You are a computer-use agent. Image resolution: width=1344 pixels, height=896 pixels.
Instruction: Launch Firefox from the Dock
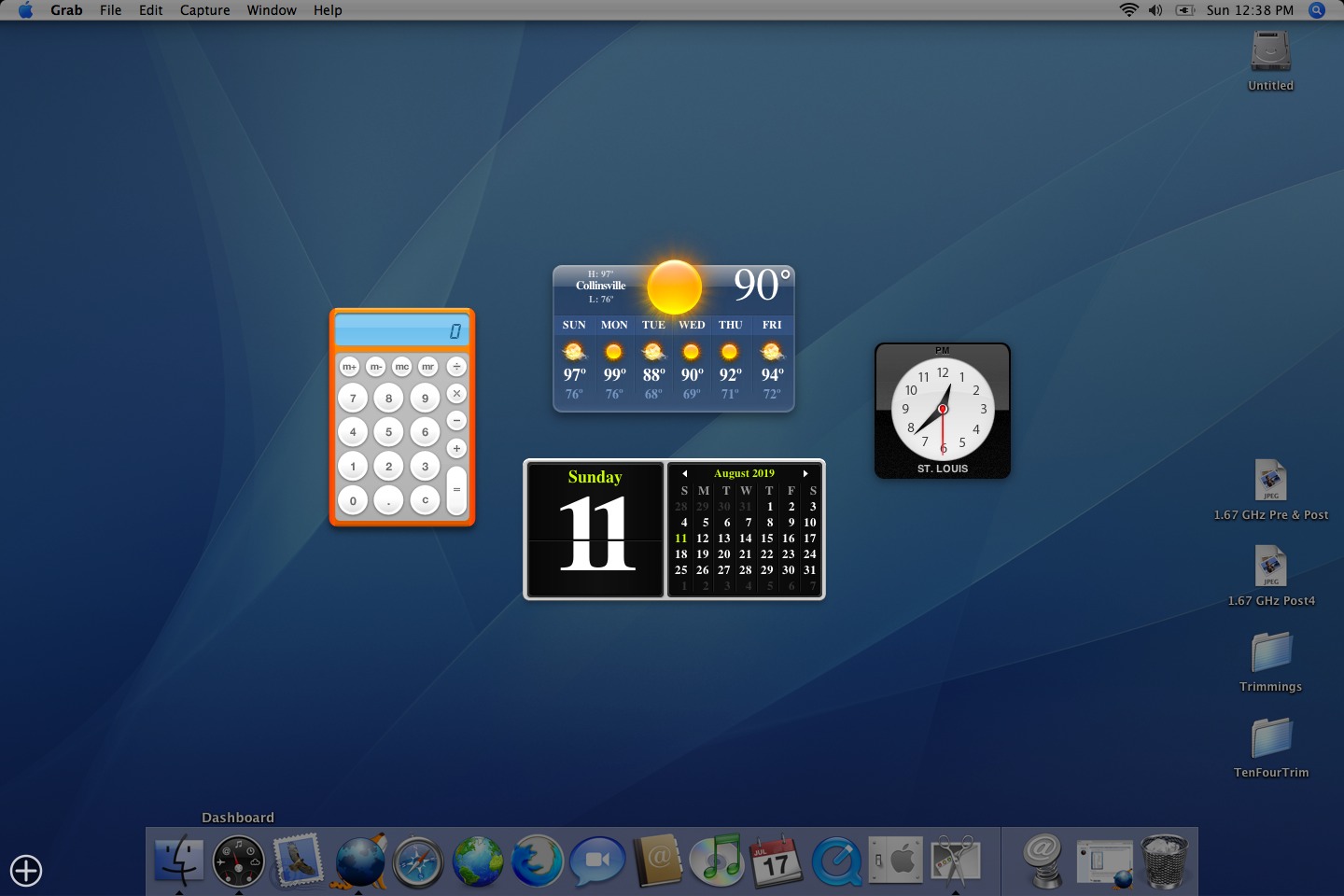coord(538,861)
